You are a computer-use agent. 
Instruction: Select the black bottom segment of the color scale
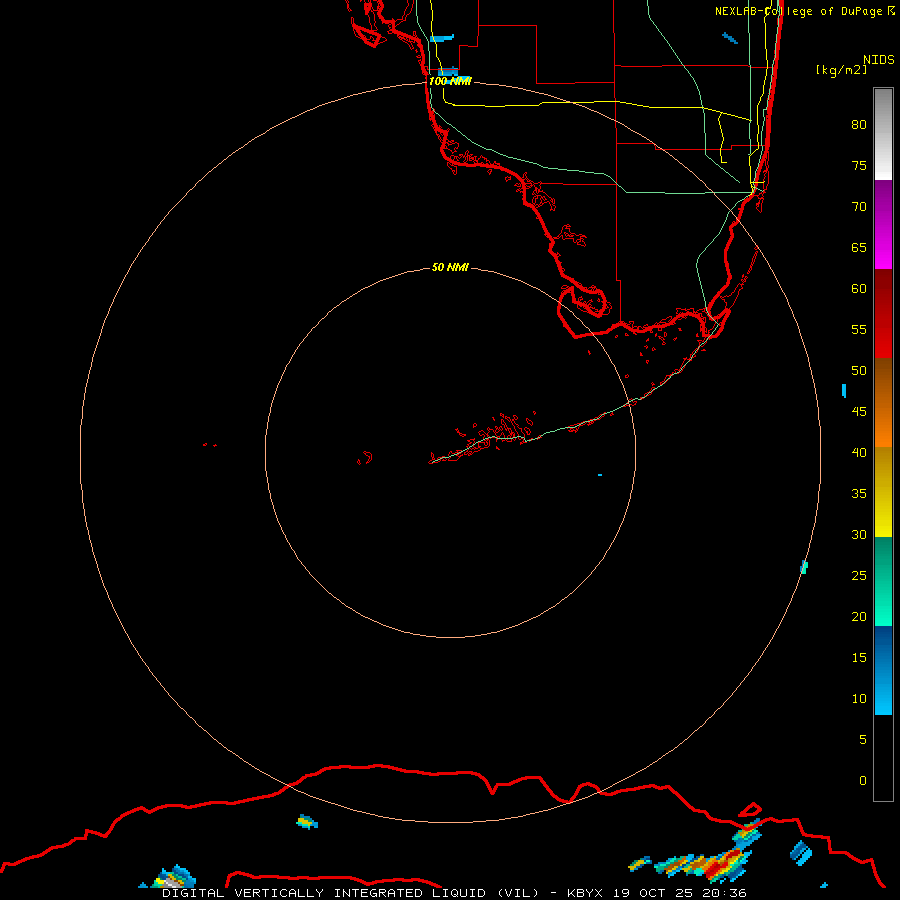[883, 758]
